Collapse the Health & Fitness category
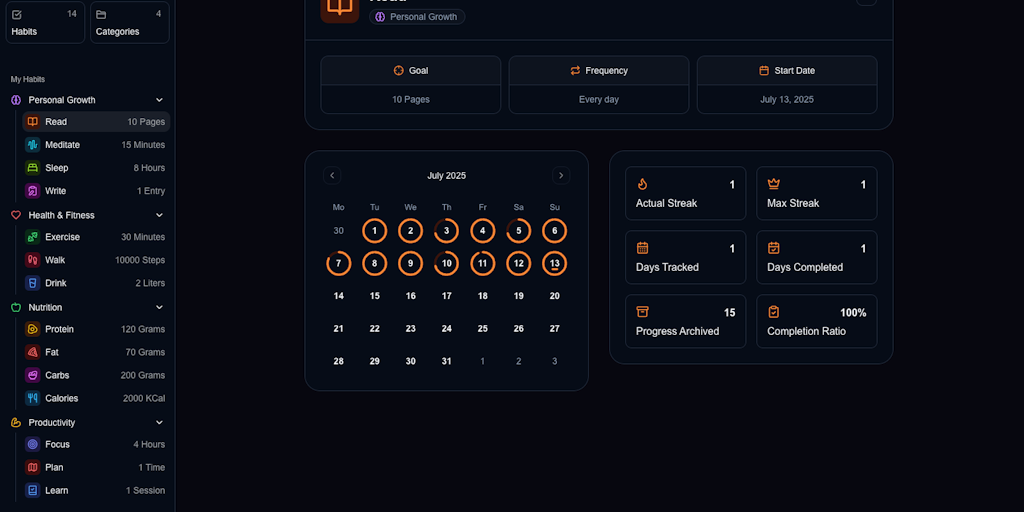Viewport: 1024px width, 512px height. 159,215
